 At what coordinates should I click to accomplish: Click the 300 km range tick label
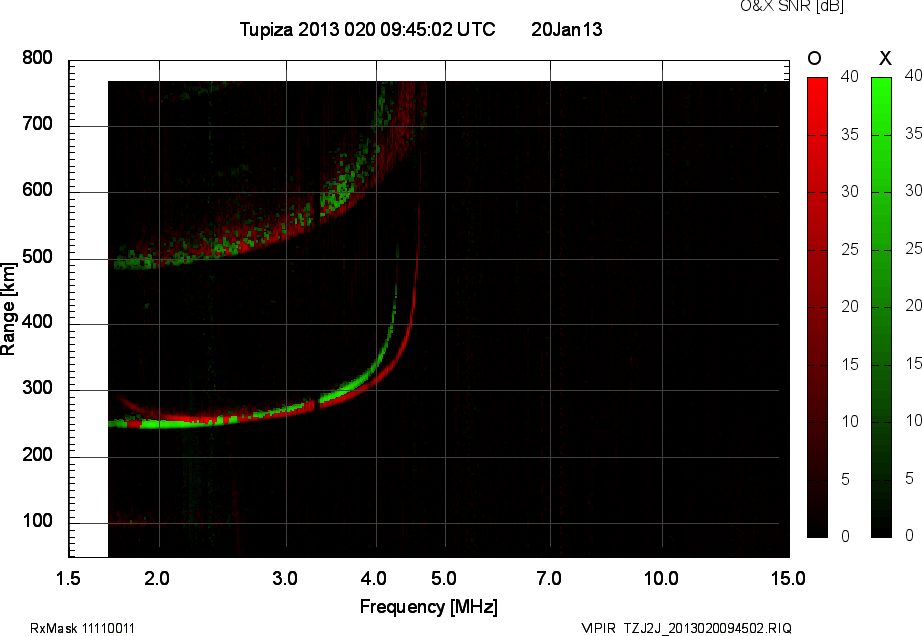point(38,388)
